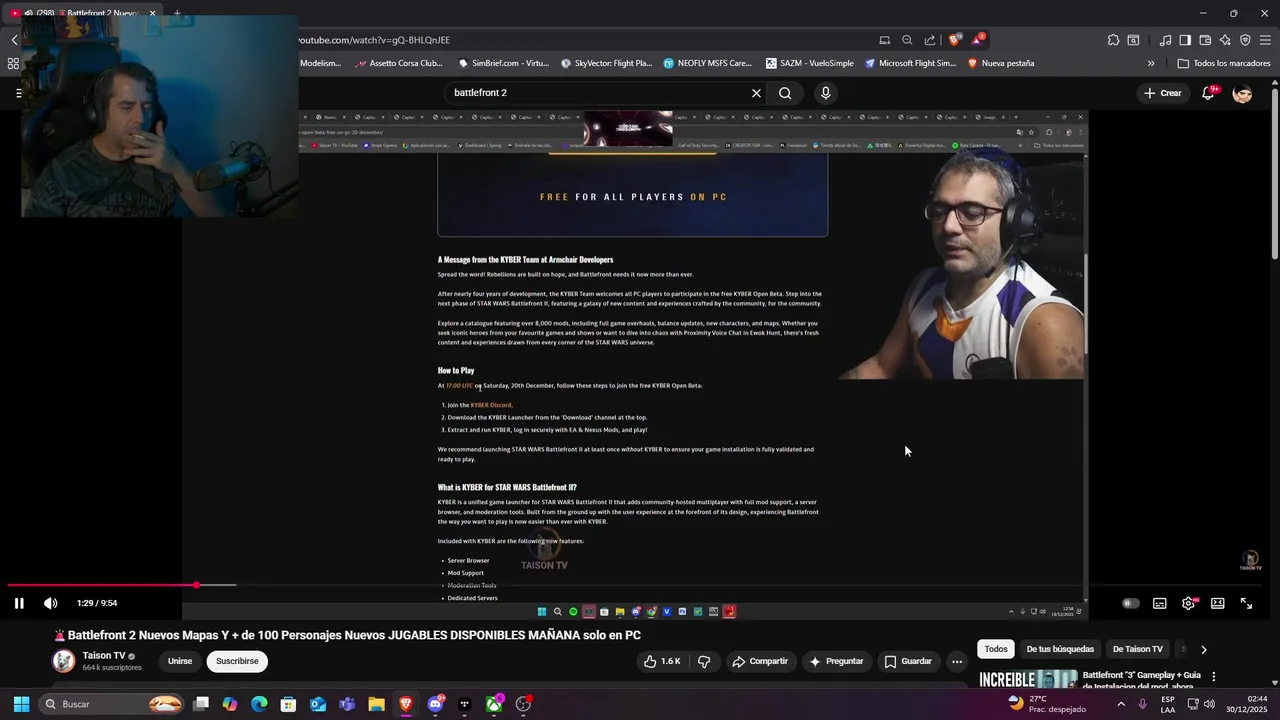Viewport: 1280px width, 720px height.
Task: Open the Windows Start button
Action: 21,704
